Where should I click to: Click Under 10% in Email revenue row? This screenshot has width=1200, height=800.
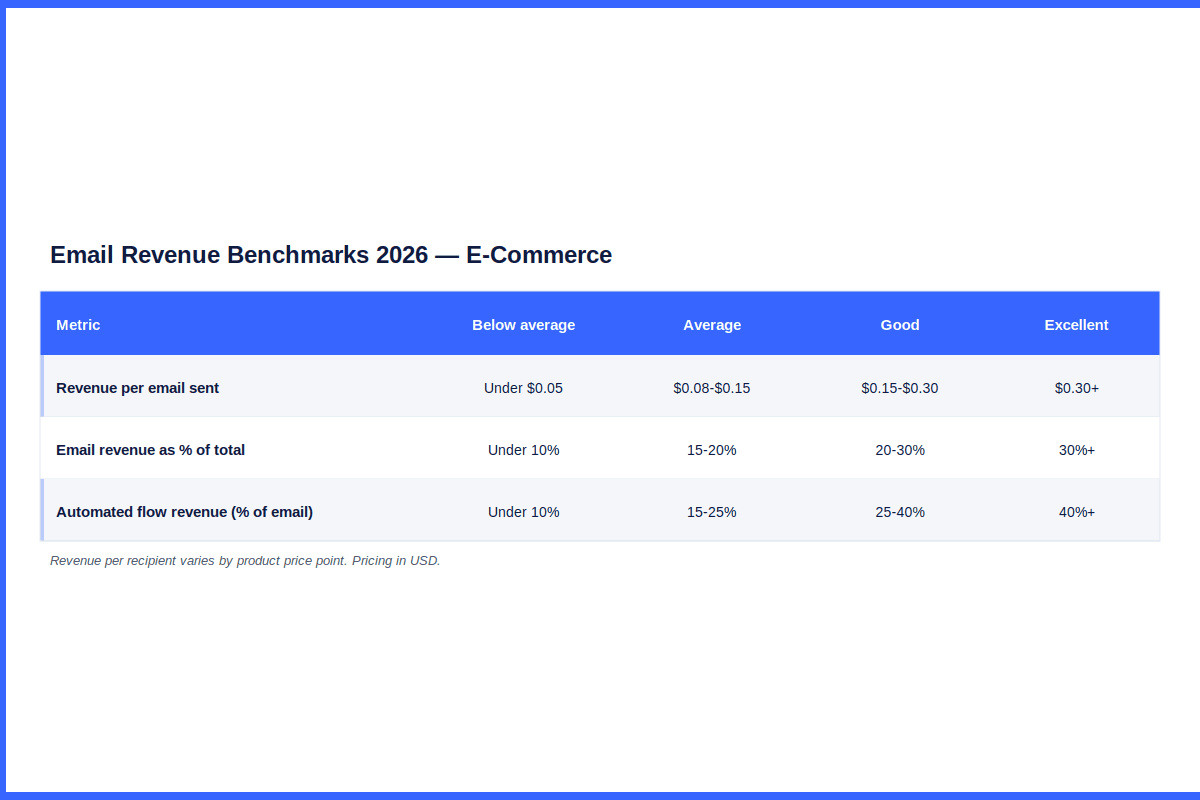[x=524, y=449]
